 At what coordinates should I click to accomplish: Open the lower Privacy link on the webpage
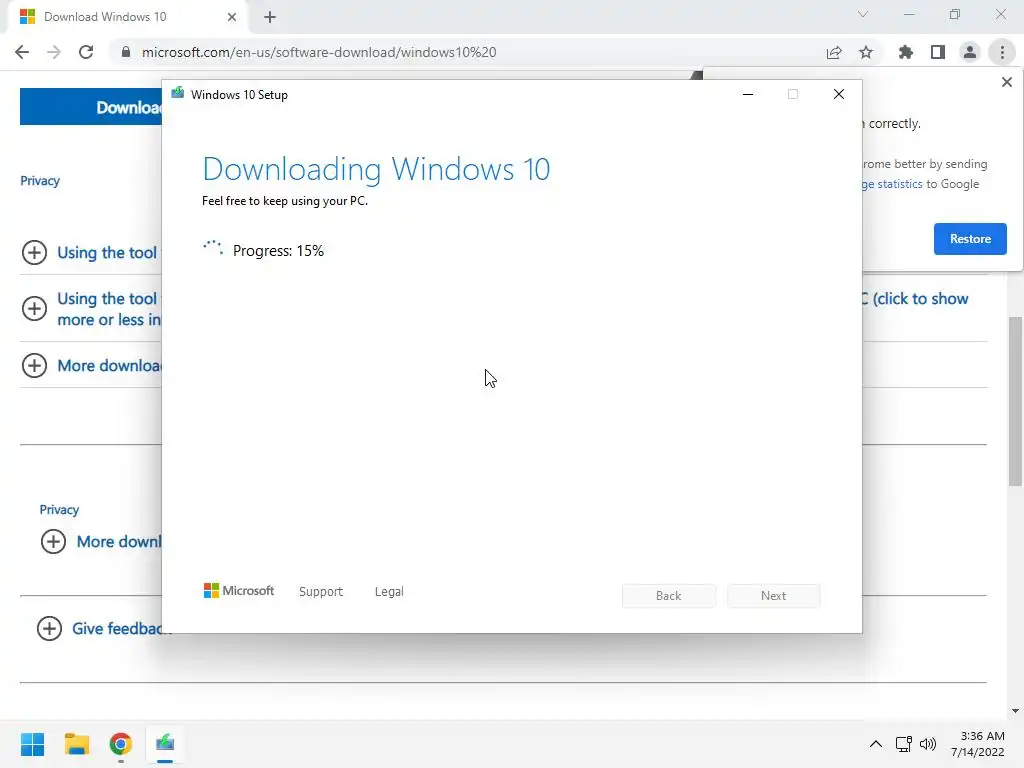click(59, 509)
